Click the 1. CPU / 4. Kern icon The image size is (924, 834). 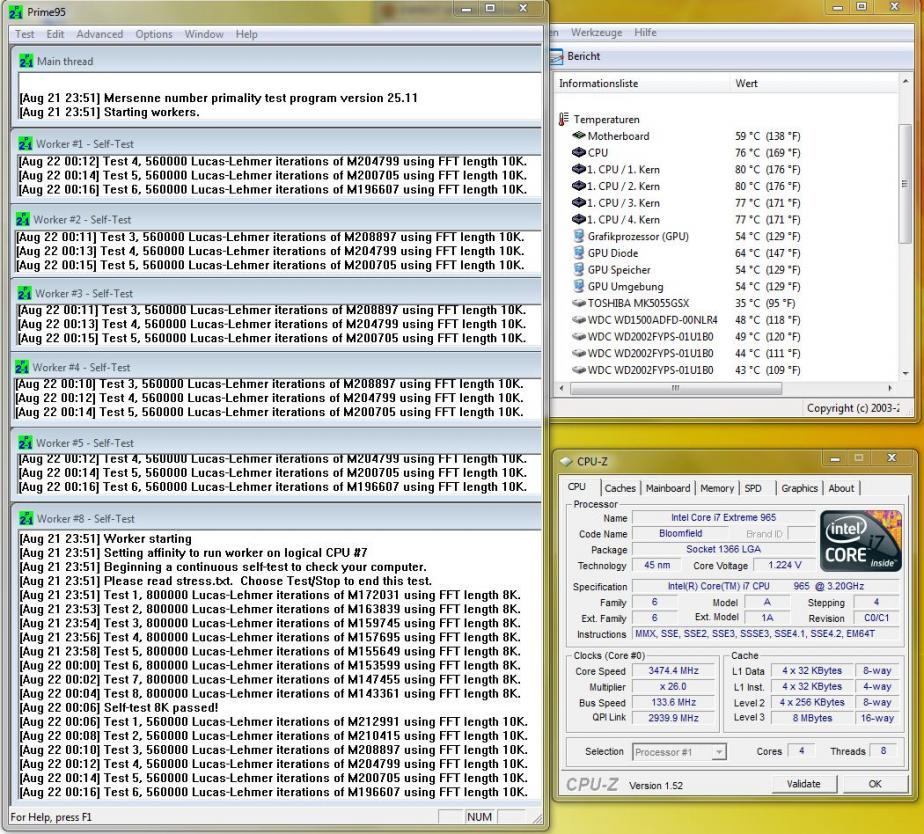point(579,219)
